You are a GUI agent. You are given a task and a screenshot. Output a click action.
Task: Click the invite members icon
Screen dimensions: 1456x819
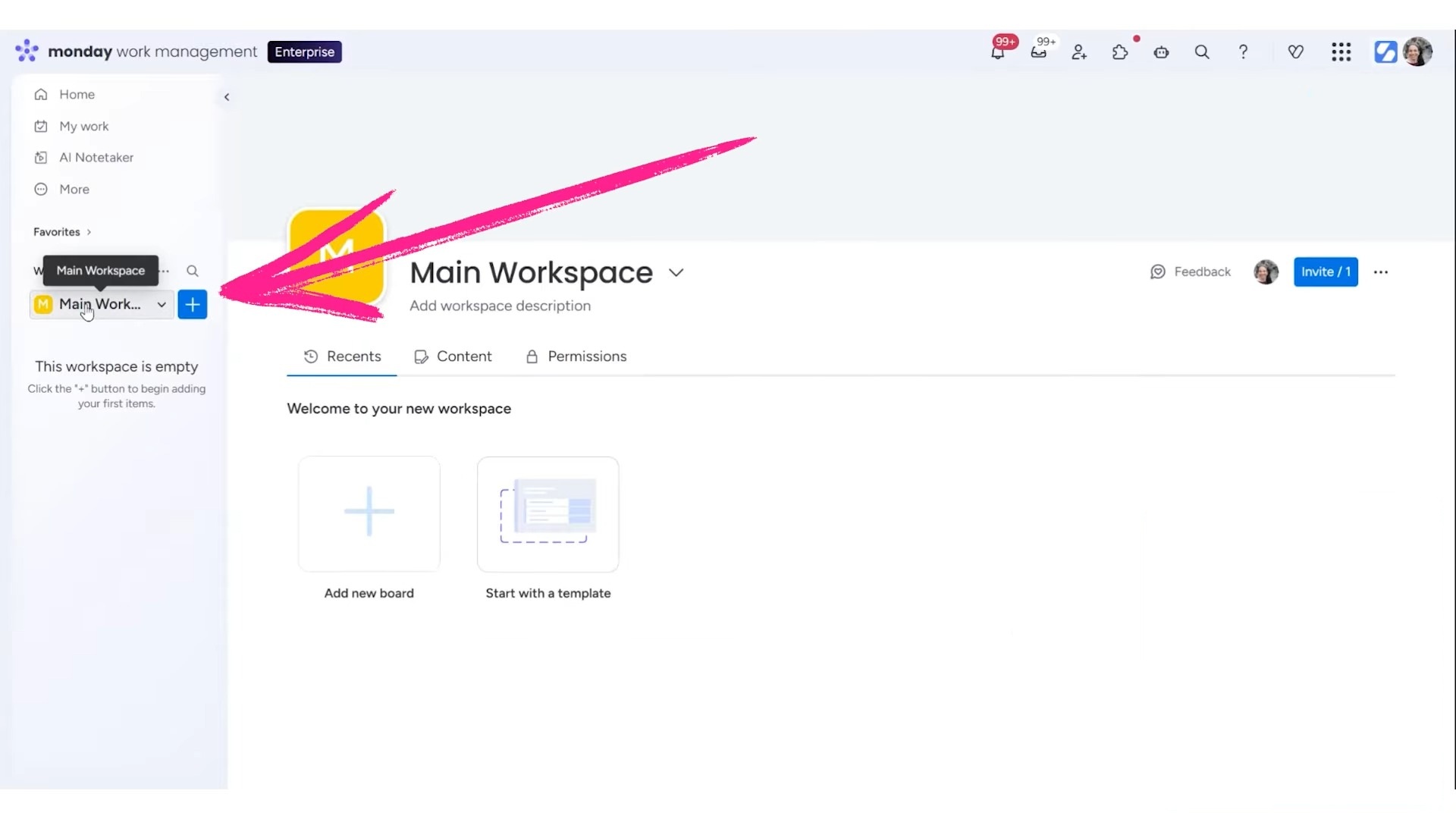pyautogui.click(x=1079, y=52)
